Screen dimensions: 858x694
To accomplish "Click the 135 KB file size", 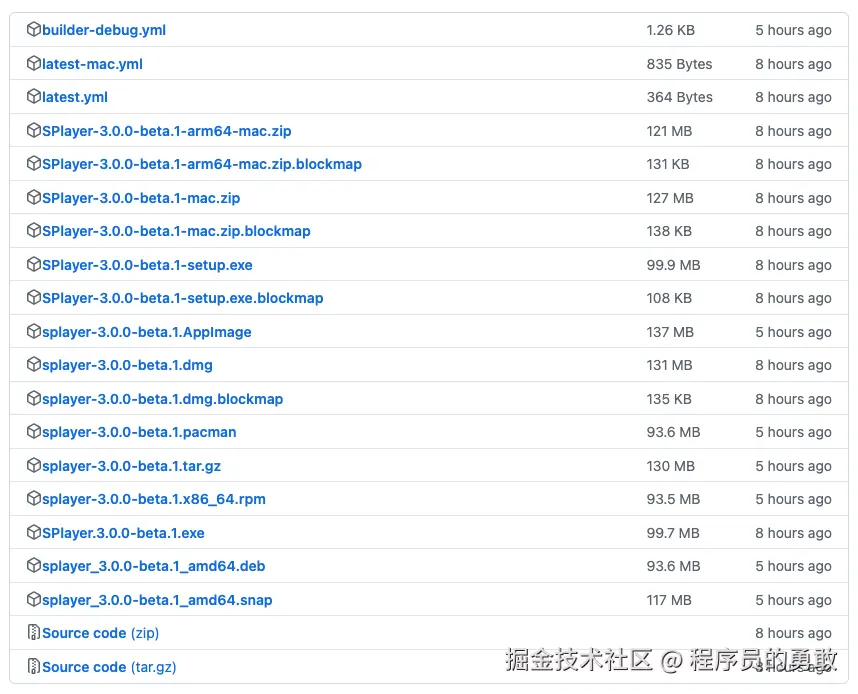I will tap(669, 399).
